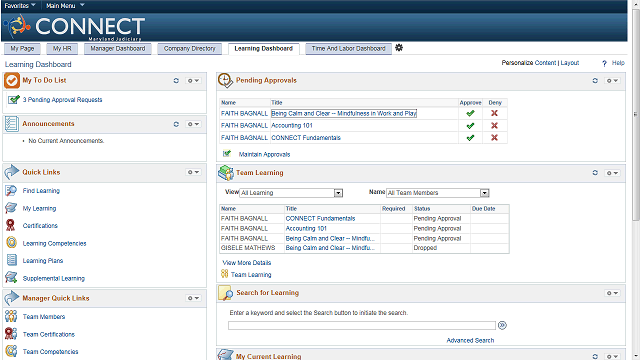Image resolution: width=640 pixels, height=360 pixels.
Task: Click the Certifications ribbon icon
Action: (11, 225)
